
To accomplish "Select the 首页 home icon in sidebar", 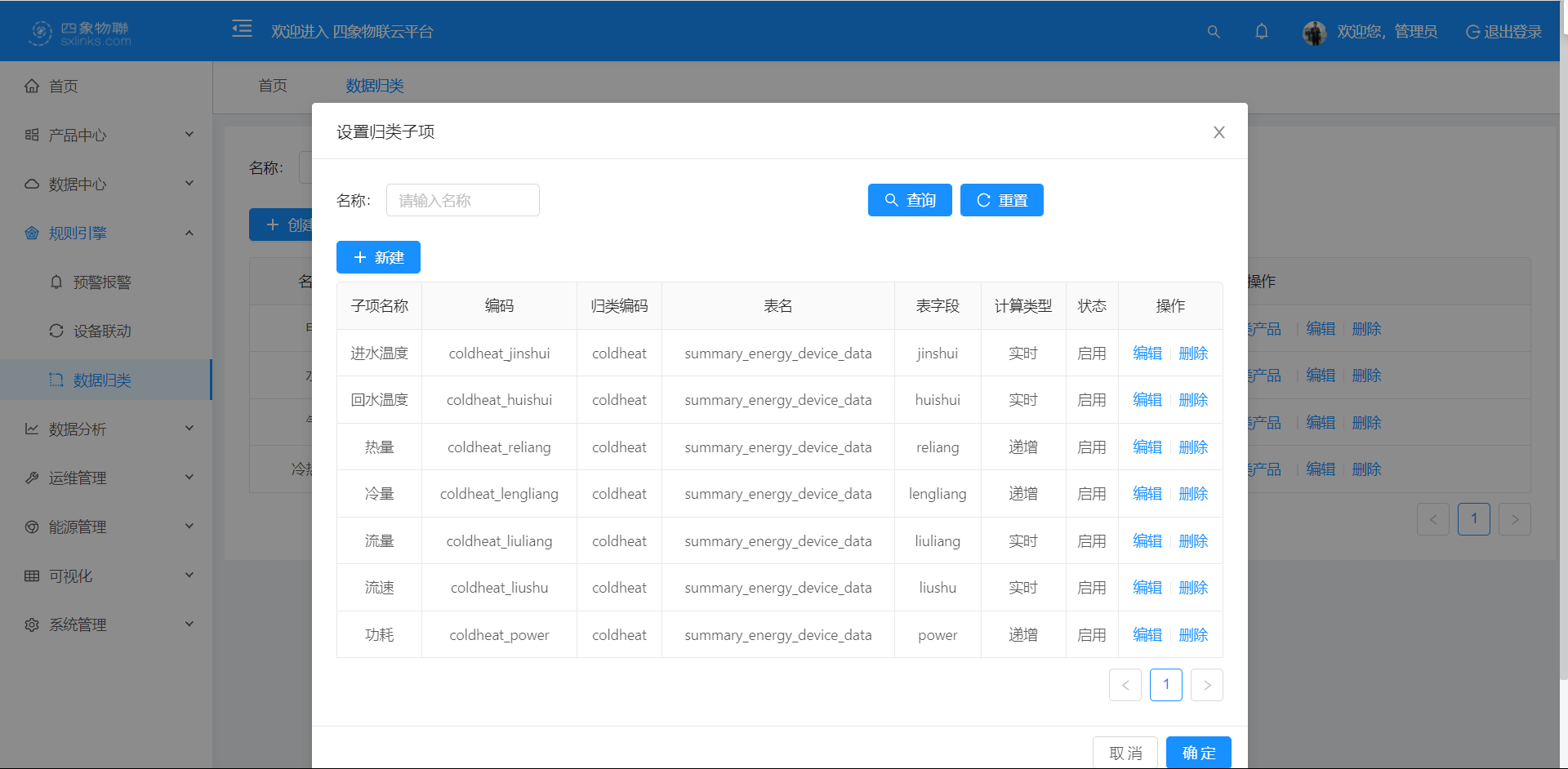I will [x=32, y=86].
